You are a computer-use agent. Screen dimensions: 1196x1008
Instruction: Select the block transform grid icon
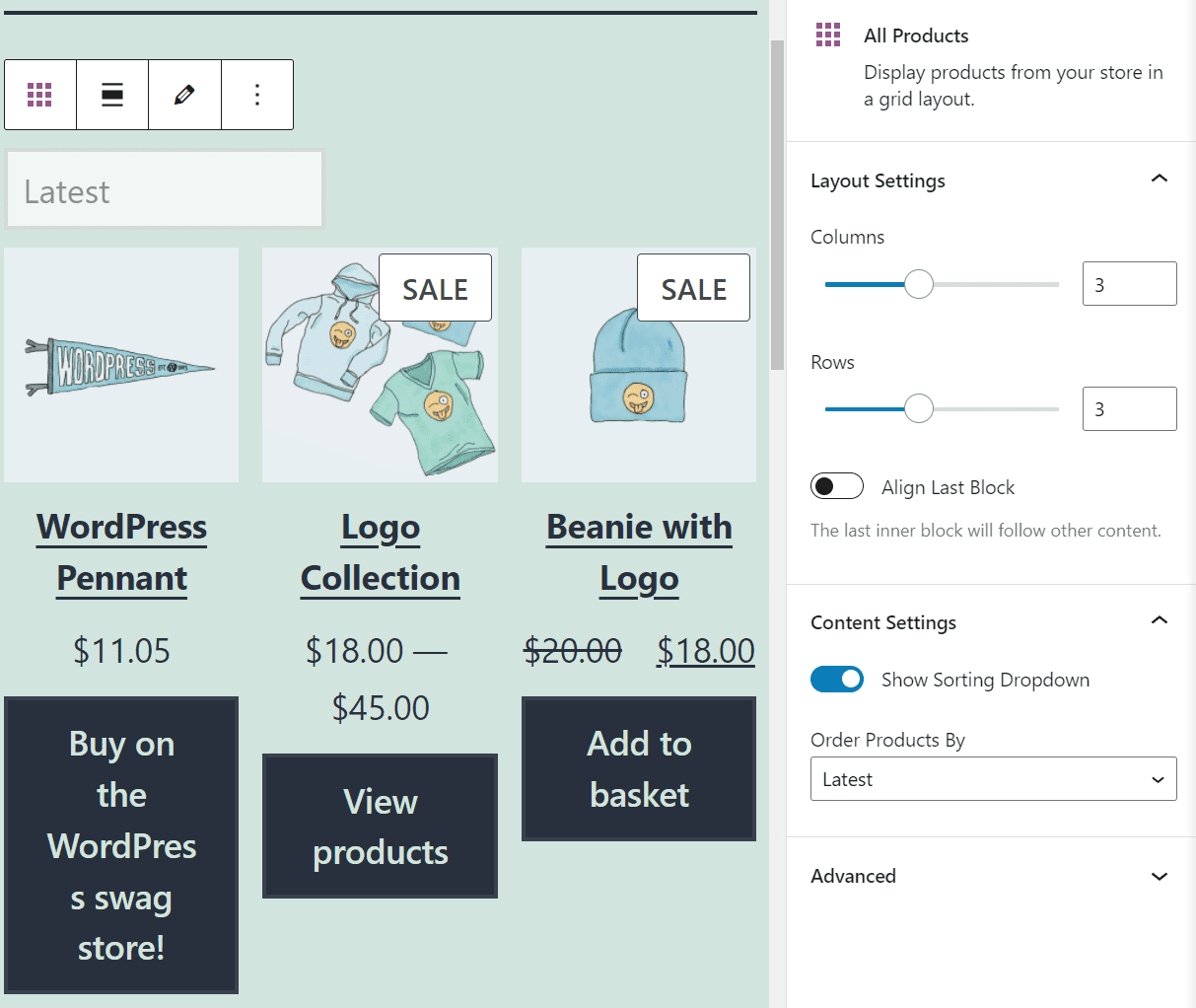(39, 94)
